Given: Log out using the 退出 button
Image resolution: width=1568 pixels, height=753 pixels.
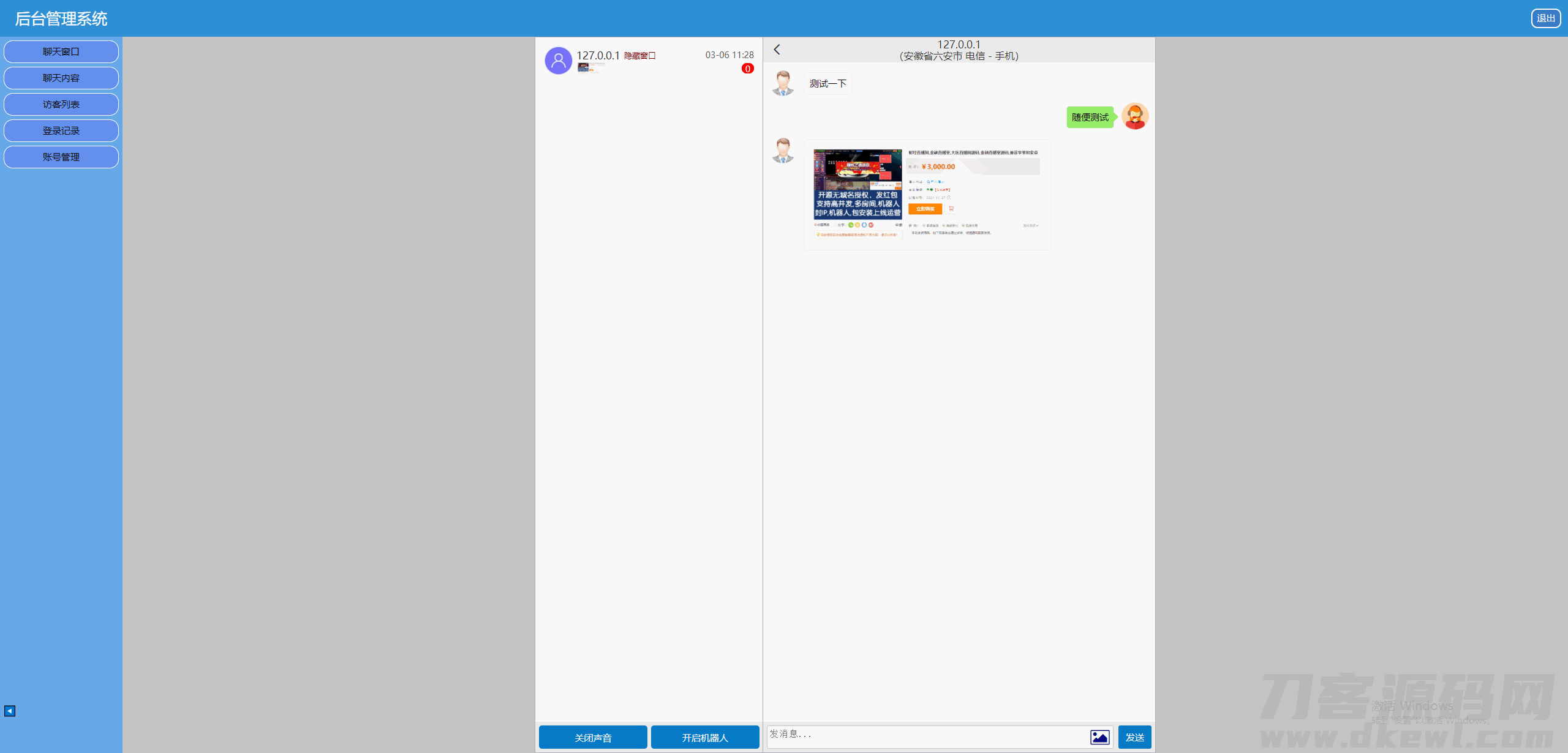Looking at the screenshot, I should [x=1545, y=18].
